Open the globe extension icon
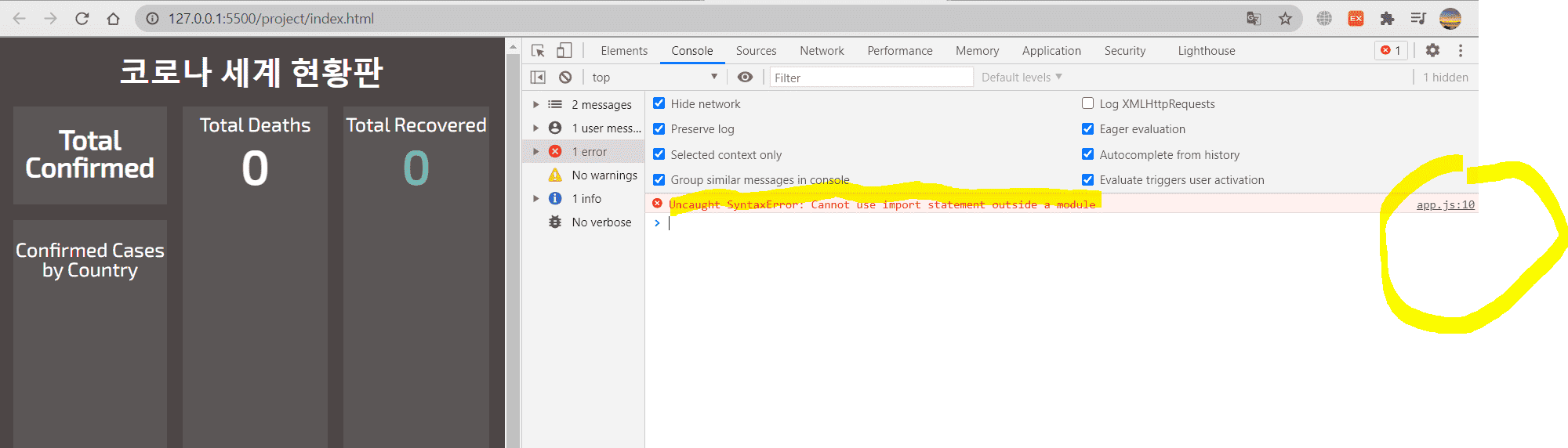This screenshot has width=1568, height=448. coord(1324,19)
